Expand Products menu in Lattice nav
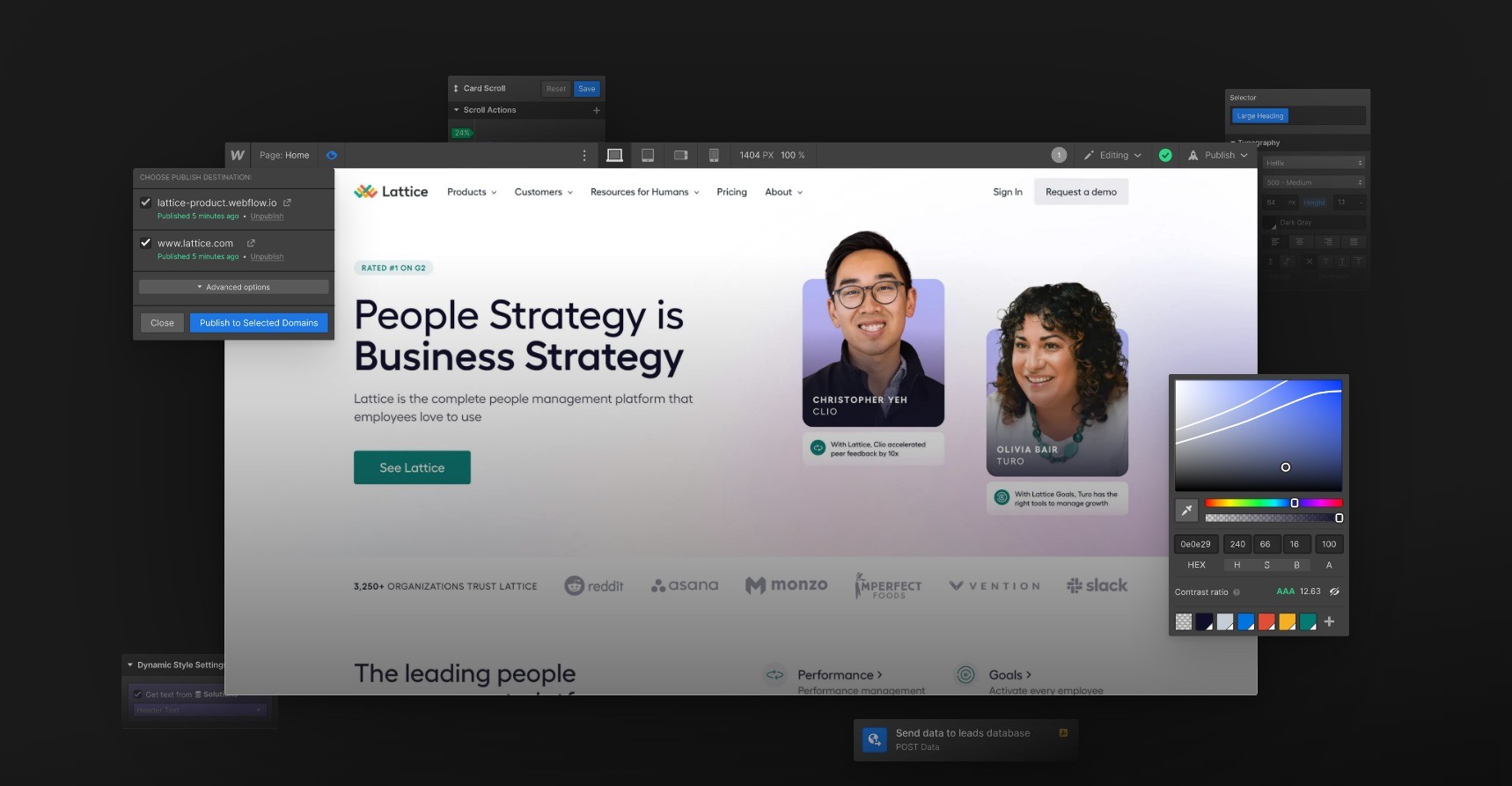This screenshot has width=1512, height=786. [472, 192]
